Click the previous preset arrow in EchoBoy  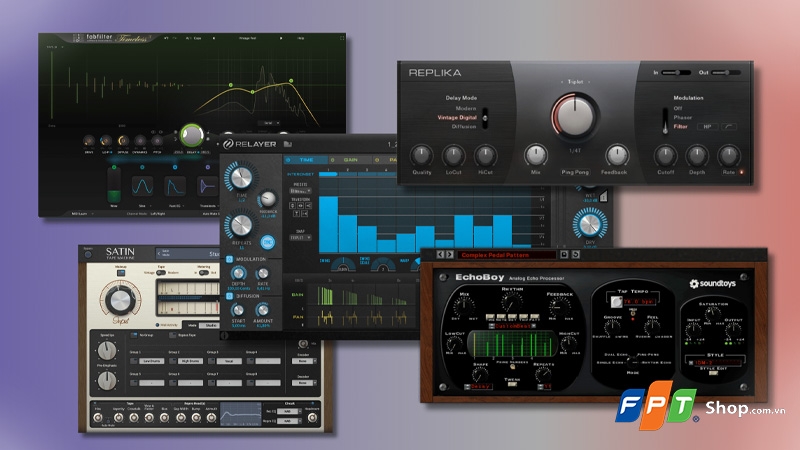click(x=440, y=254)
